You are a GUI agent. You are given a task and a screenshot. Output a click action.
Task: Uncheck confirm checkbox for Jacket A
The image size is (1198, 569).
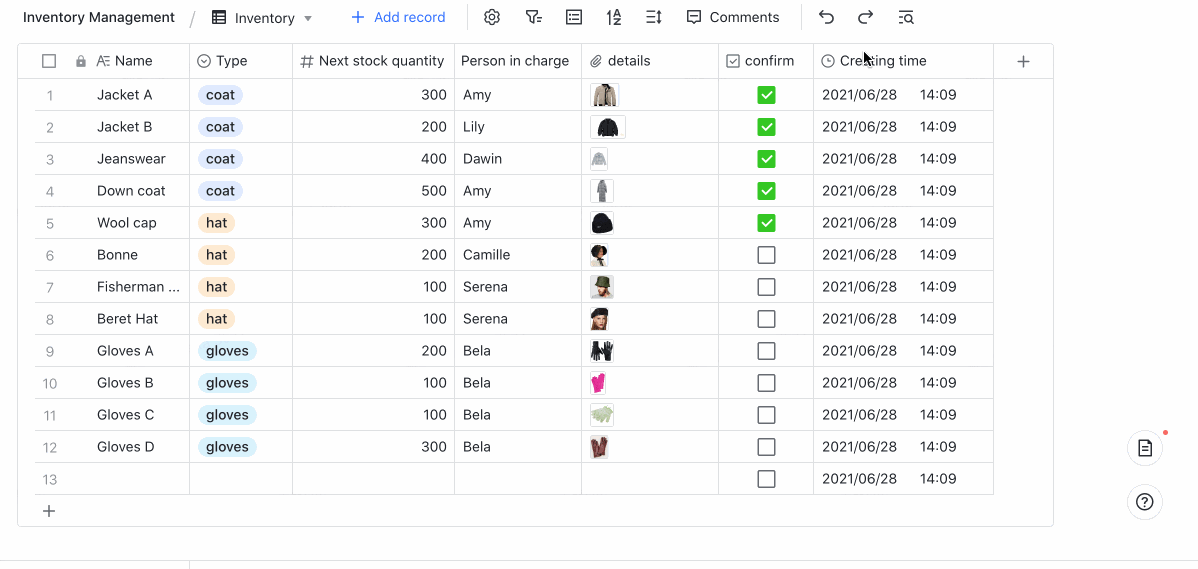[x=766, y=95]
